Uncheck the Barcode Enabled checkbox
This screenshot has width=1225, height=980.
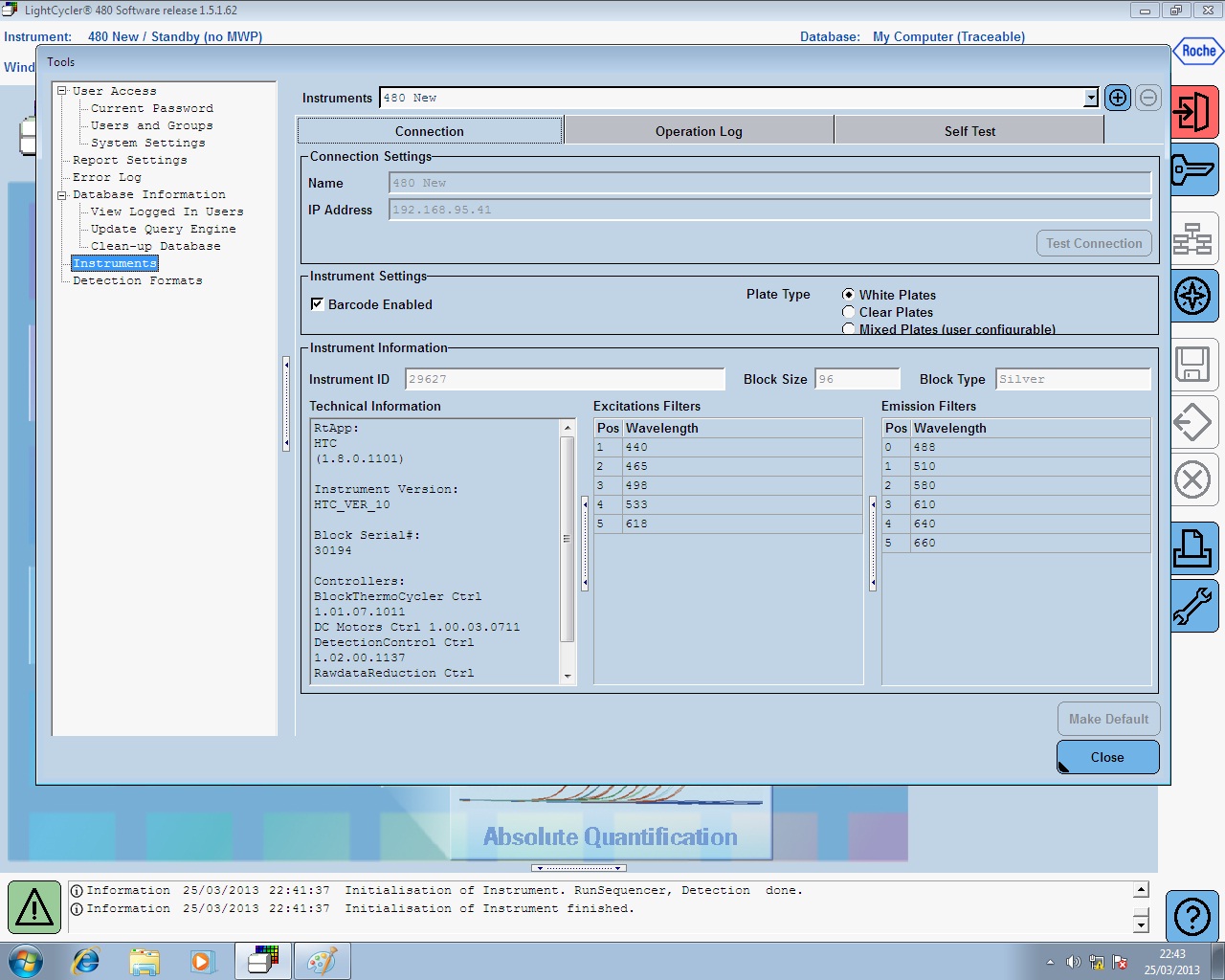[x=317, y=304]
